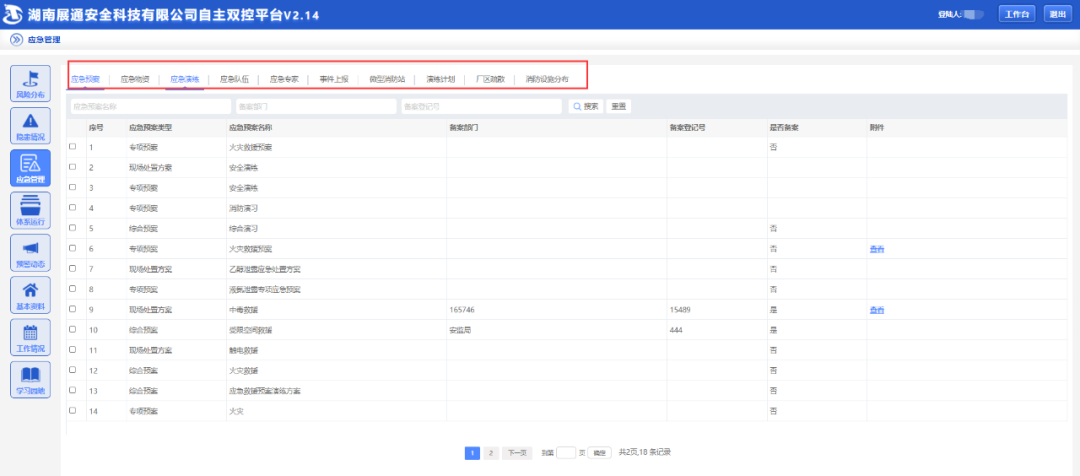
Task: Open 查看 attachment link in row 6
Action: pos(877,249)
